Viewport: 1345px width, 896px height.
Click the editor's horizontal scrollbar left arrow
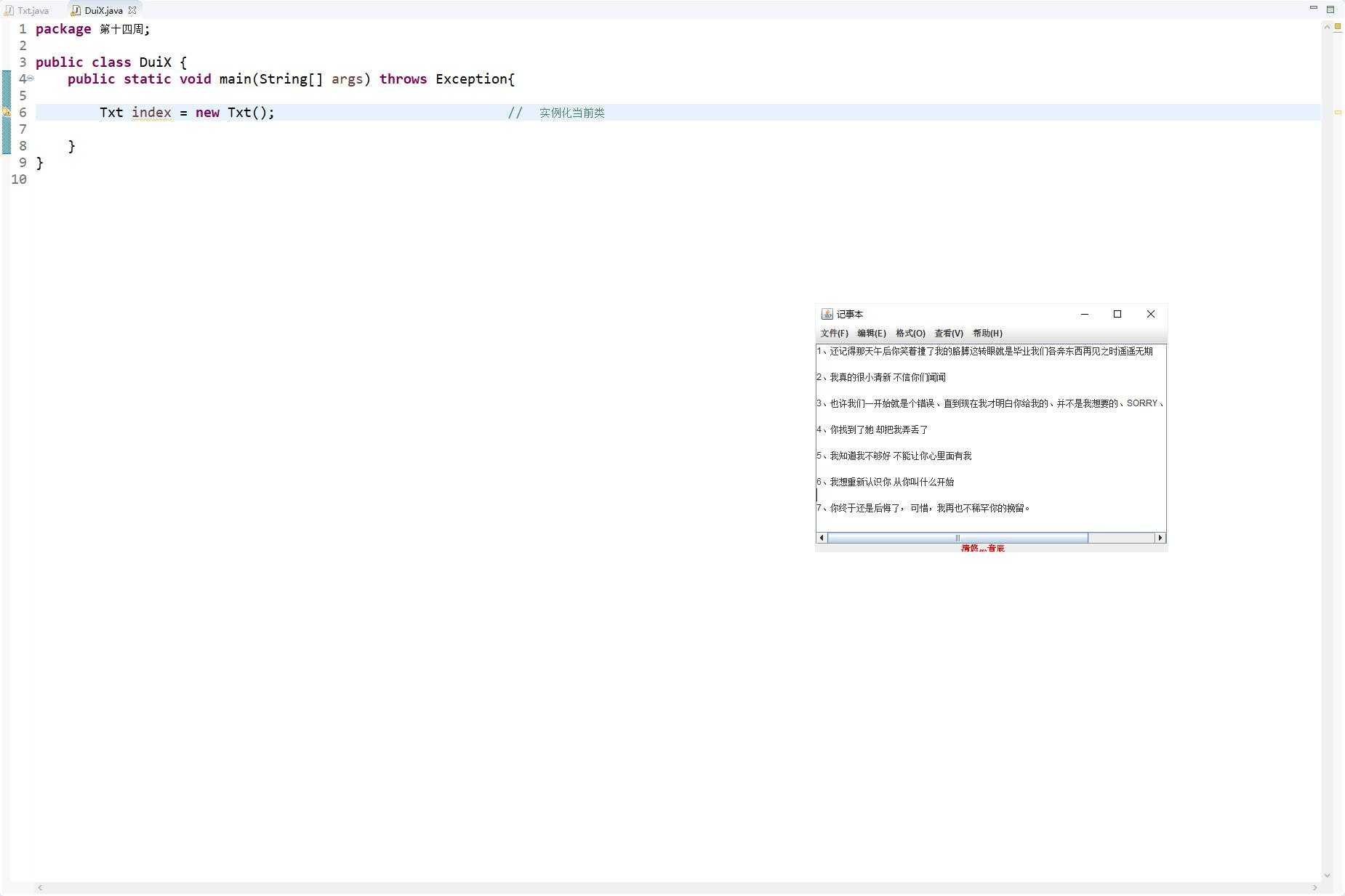click(x=40, y=887)
